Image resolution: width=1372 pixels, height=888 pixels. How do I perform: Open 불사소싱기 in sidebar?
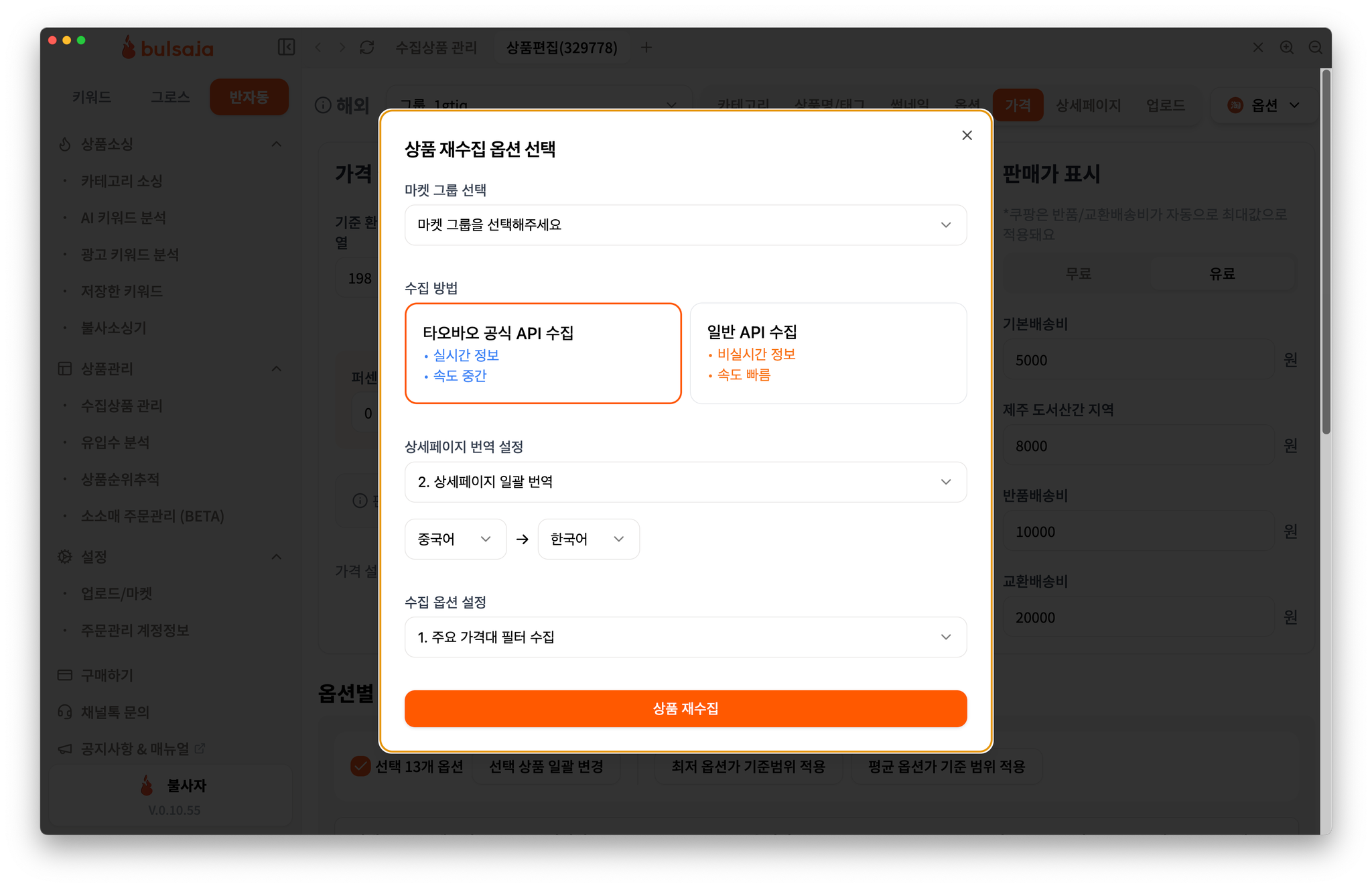(114, 328)
